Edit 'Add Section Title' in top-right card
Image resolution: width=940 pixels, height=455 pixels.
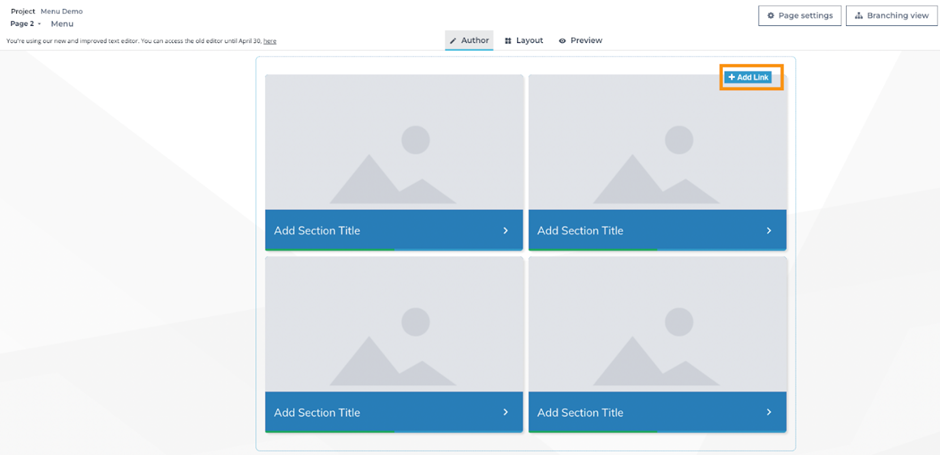pos(580,231)
